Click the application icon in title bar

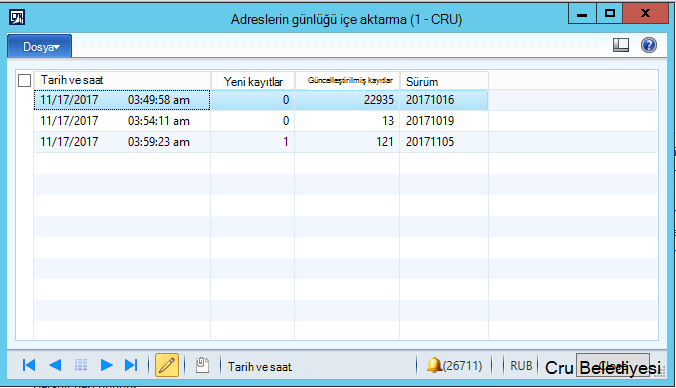coord(17,18)
